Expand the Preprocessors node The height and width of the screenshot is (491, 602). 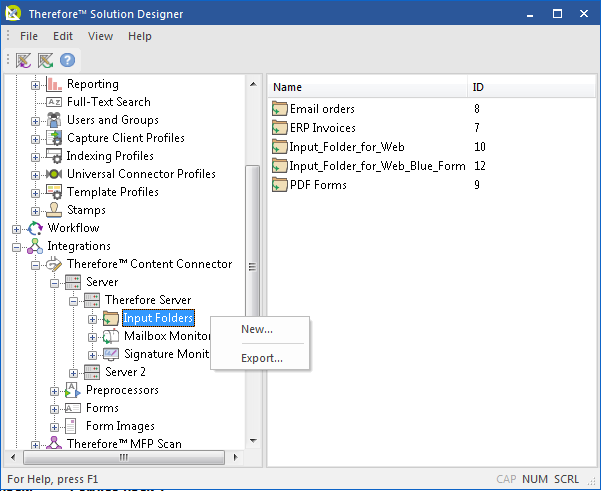[x=54, y=391]
